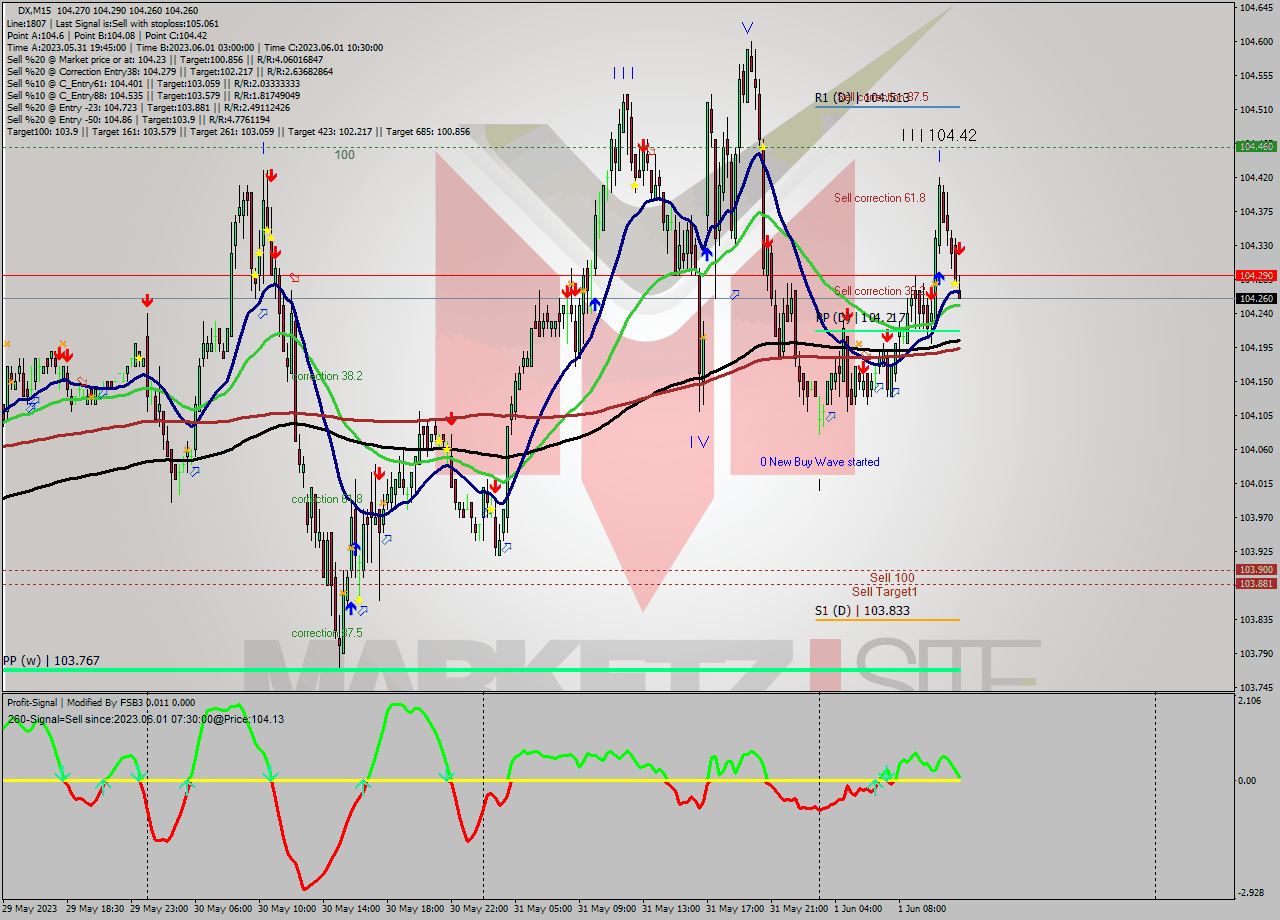Click the '30 May 14:00' time axis label

(351, 909)
